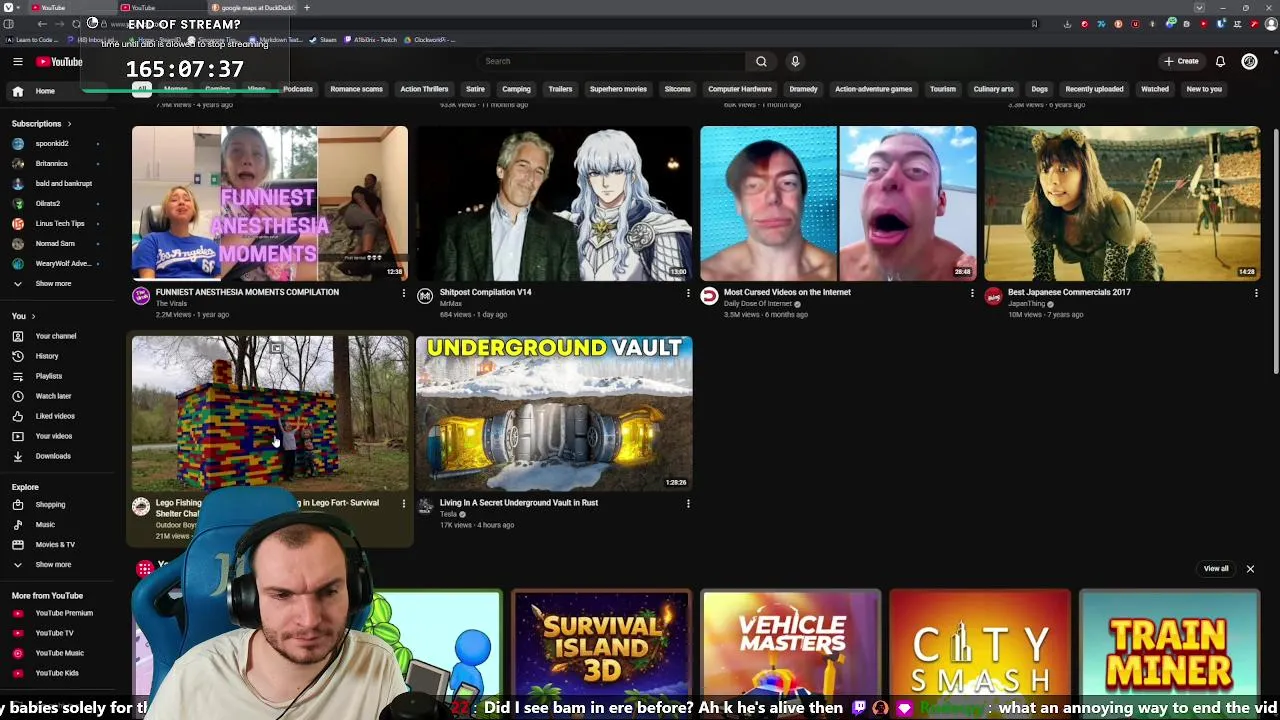Select the Superhero movies chip

618,89
